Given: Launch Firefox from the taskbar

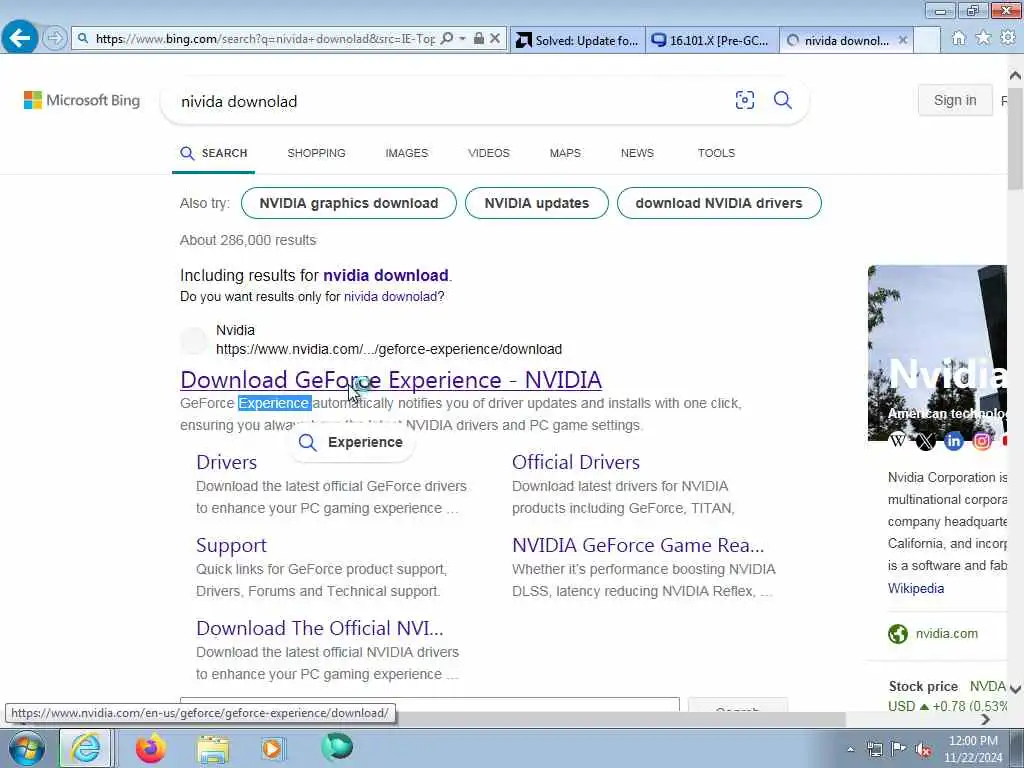Looking at the screenshot, I should point(150,748).
